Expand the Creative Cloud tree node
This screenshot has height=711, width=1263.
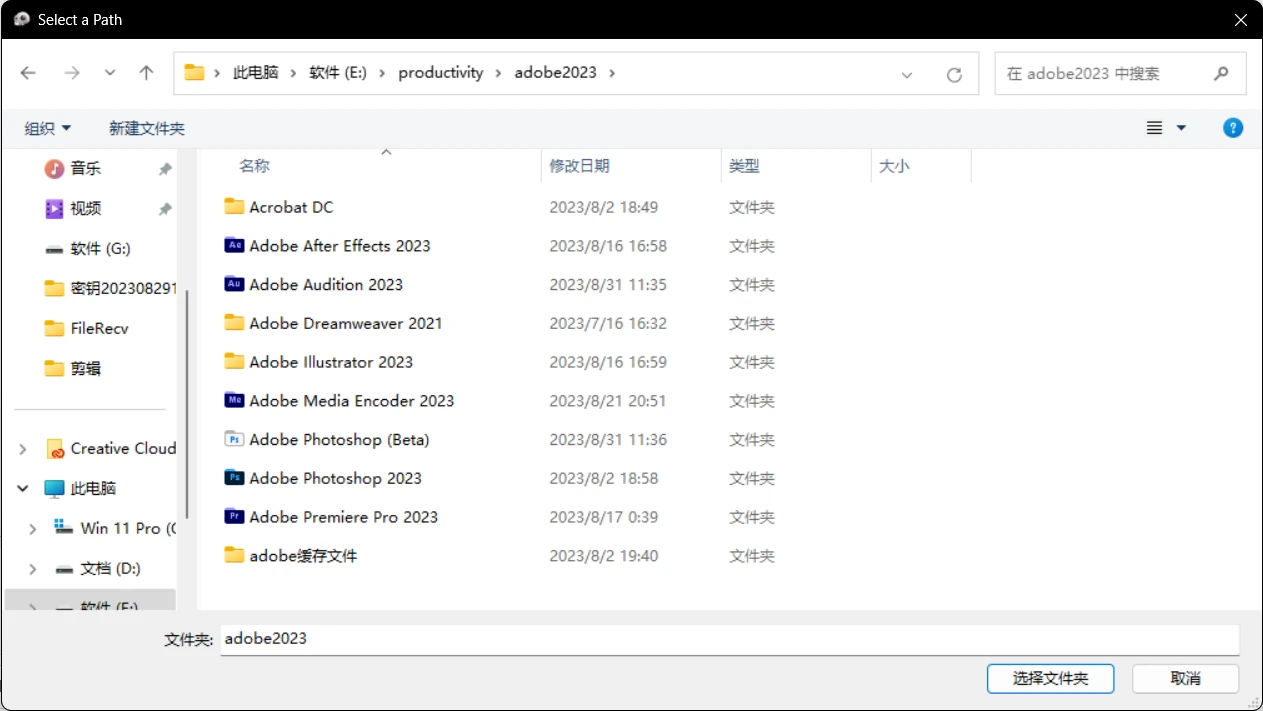point(23,449)
